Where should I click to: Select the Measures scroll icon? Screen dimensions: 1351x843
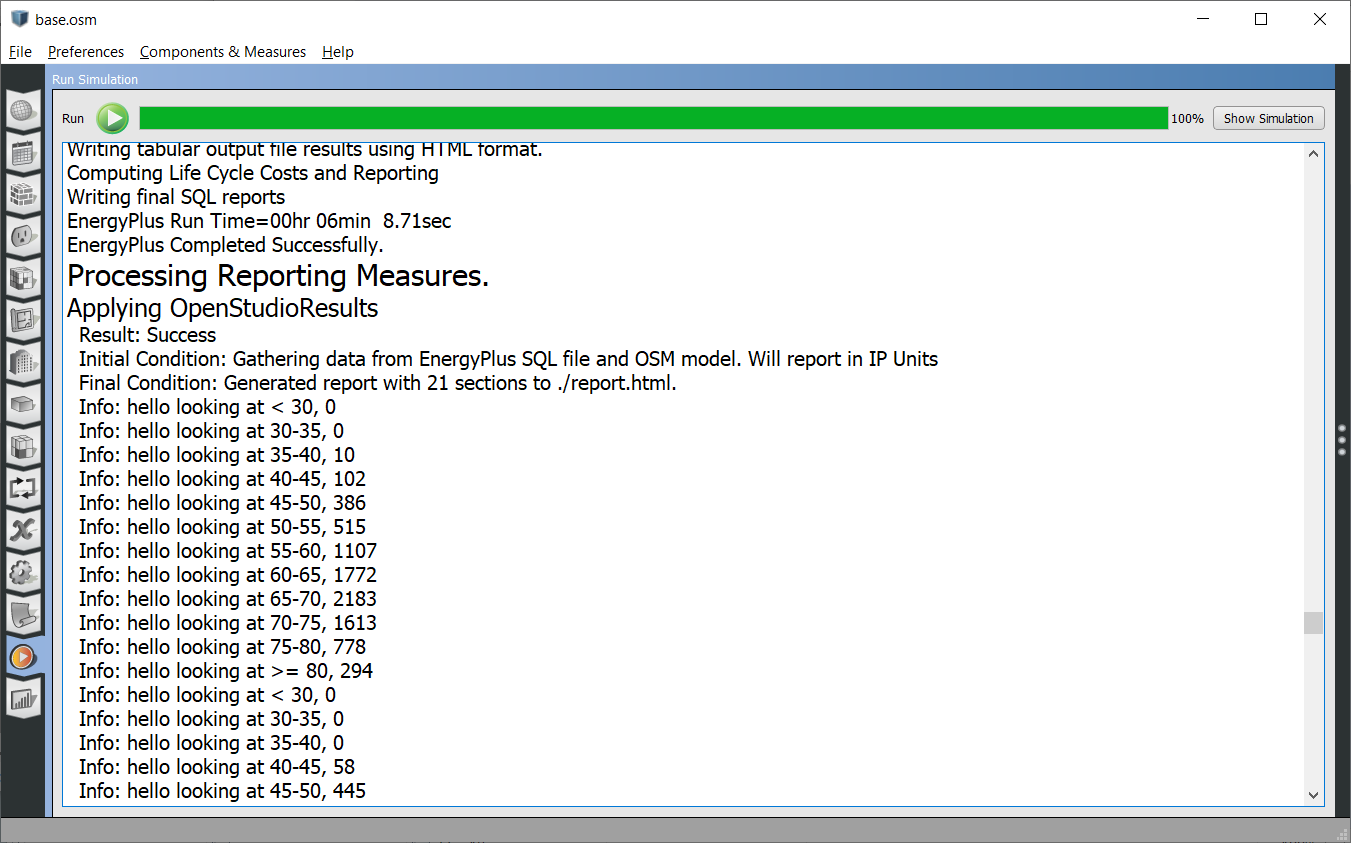click(23, 615)
